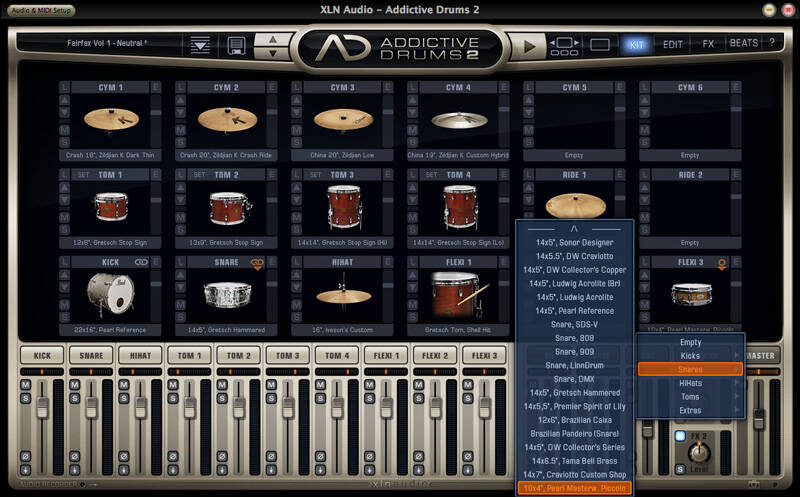Expand the Kicks category submenu
Screen dimensions: 800x497
(x=690, y=356)
